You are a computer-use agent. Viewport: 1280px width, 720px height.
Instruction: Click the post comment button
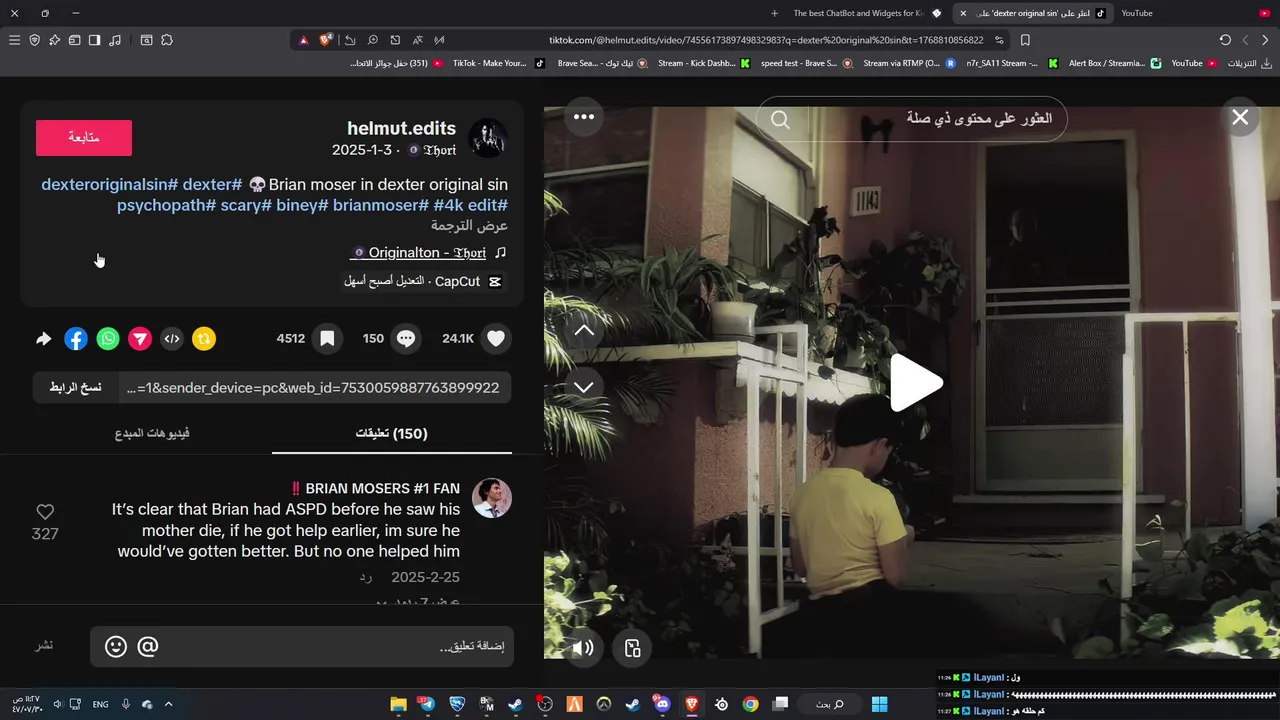[45, 645]
